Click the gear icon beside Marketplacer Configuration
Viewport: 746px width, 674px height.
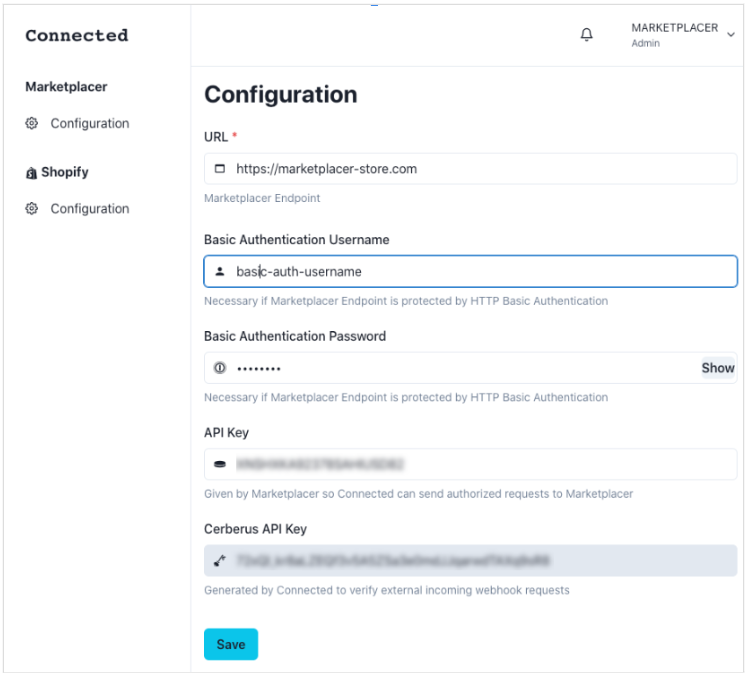[x=31, y=123]
